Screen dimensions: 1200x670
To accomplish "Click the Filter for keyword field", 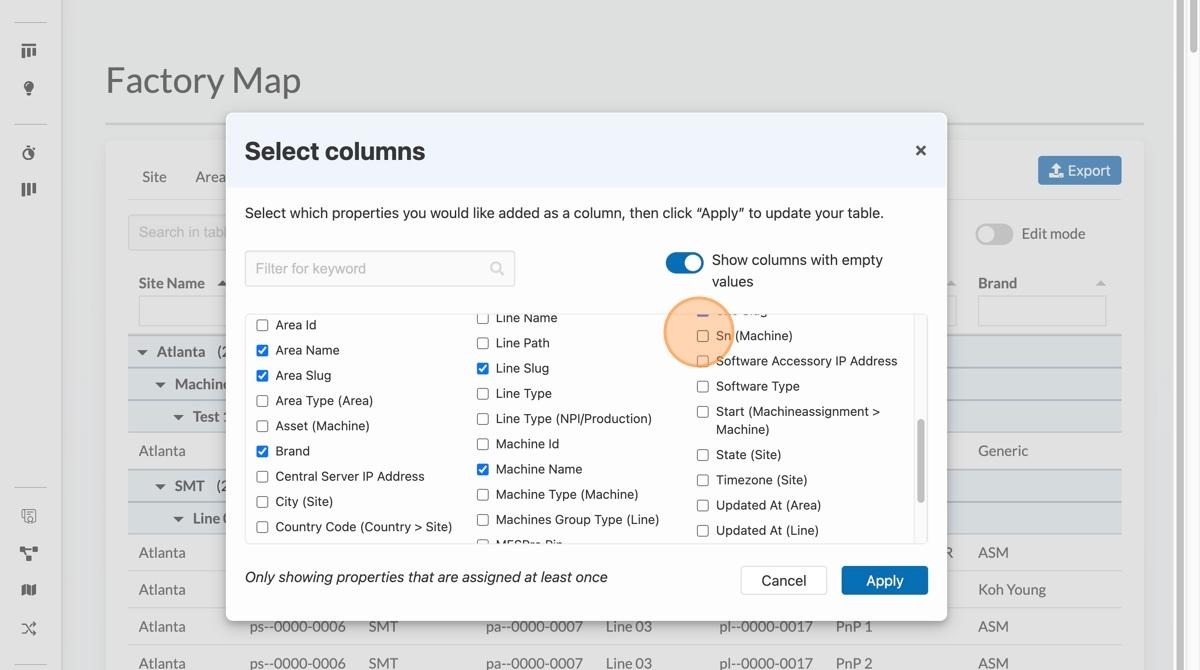I will click(380, 267).
